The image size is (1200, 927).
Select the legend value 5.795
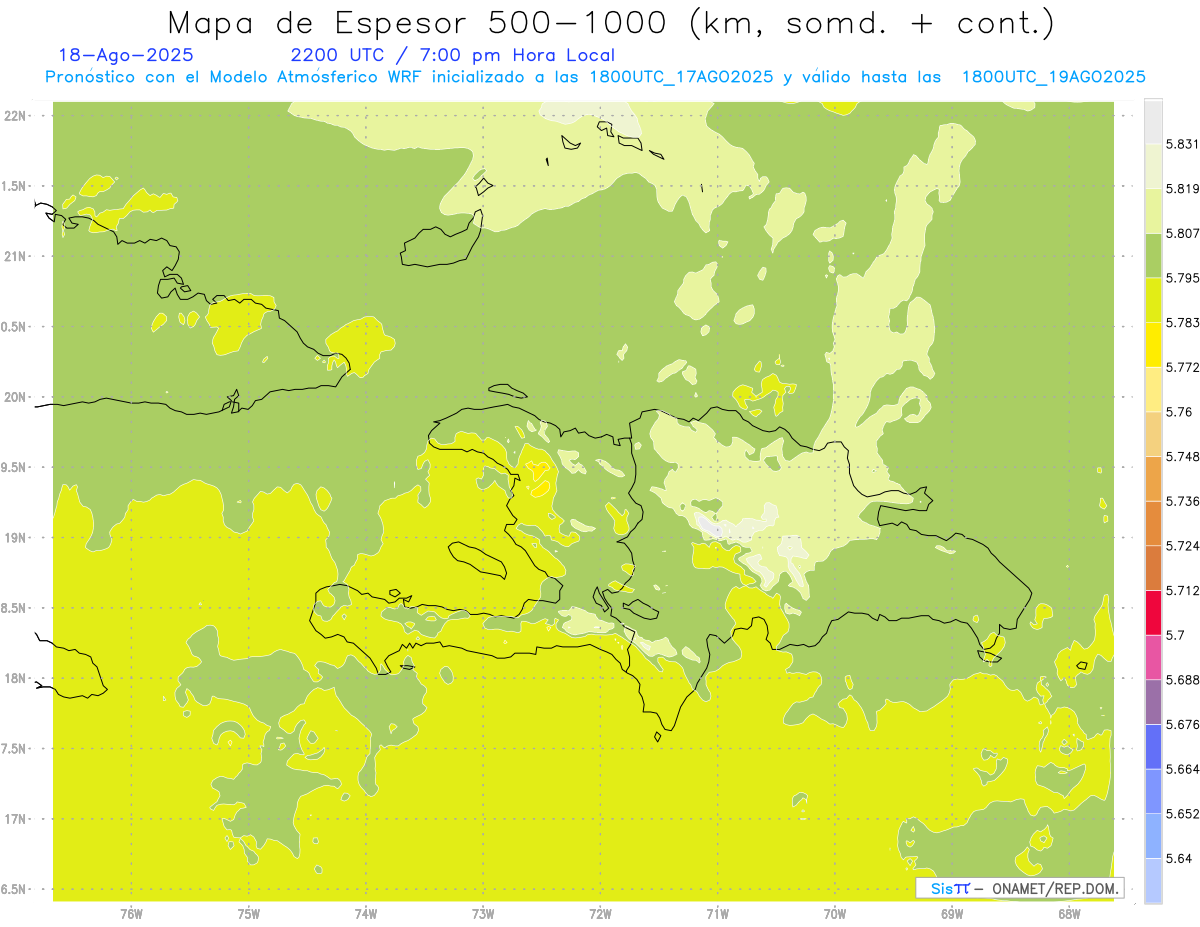1182,278
